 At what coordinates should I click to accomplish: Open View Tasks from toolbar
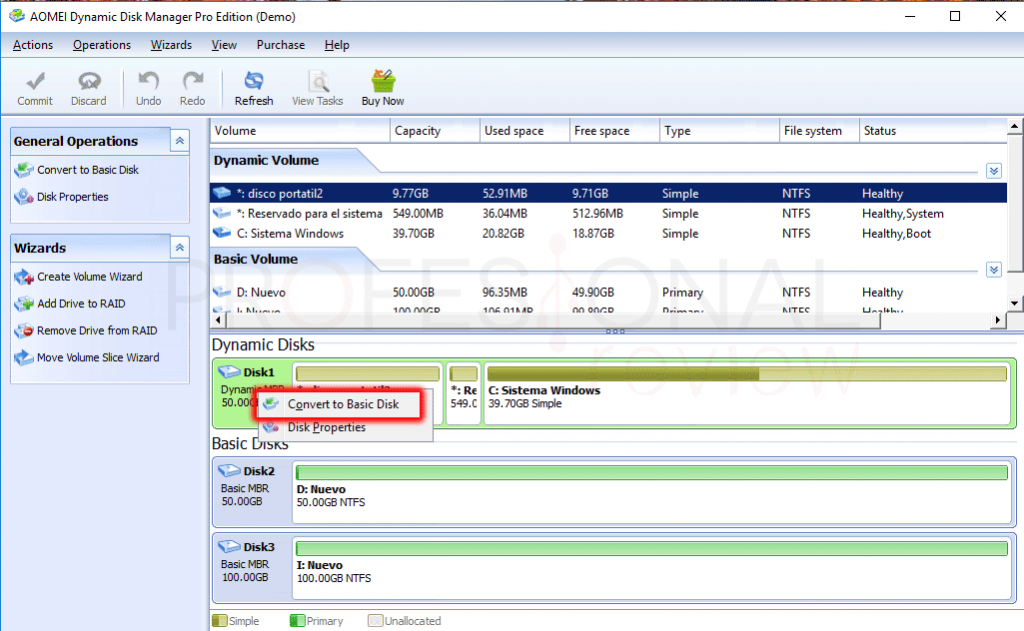pos(317,88)
